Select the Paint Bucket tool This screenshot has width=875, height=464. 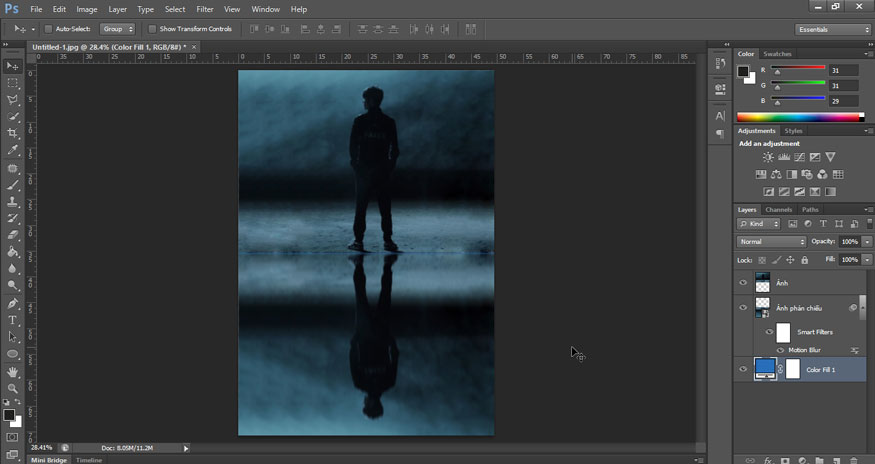[x=12, y=252]
